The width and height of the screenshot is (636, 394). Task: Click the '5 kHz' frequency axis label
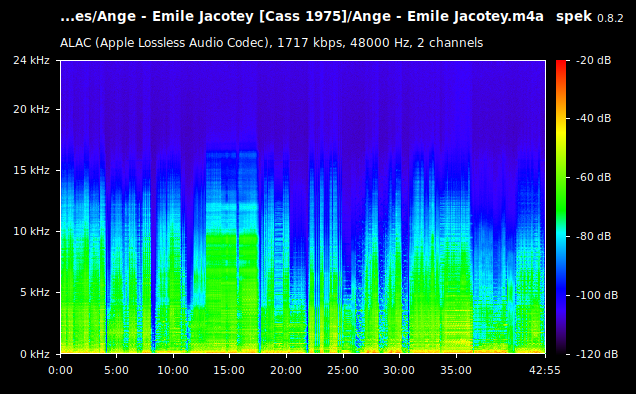tap(35, 292)
